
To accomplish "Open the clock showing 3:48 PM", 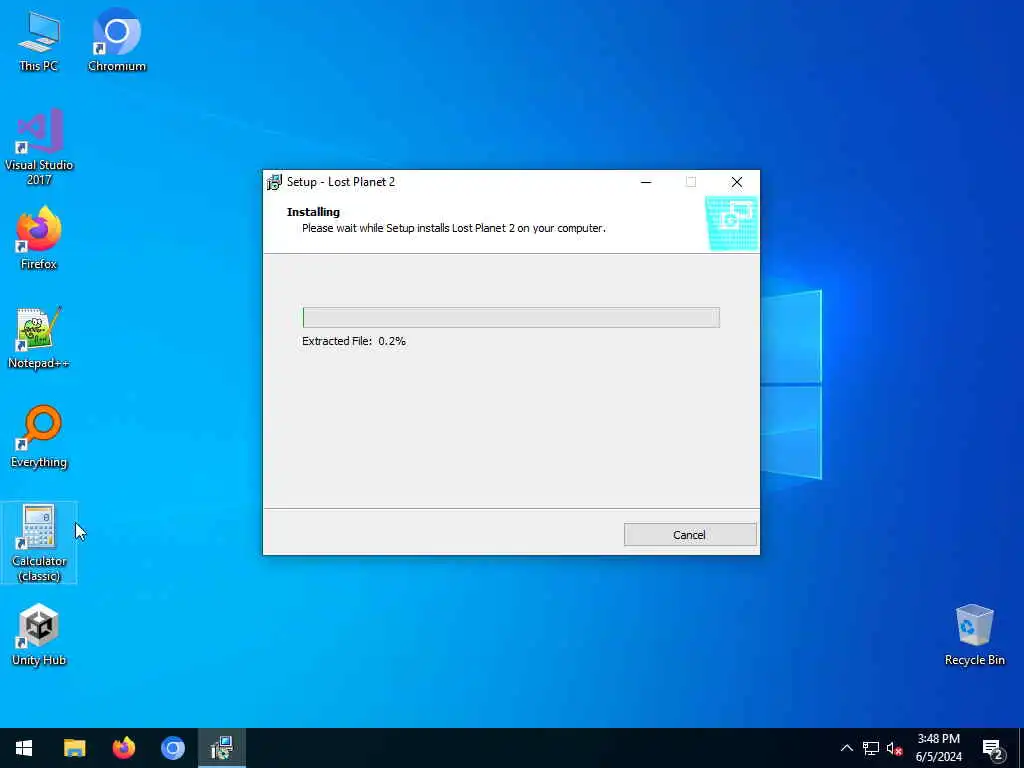I will (x=938, y=748).
